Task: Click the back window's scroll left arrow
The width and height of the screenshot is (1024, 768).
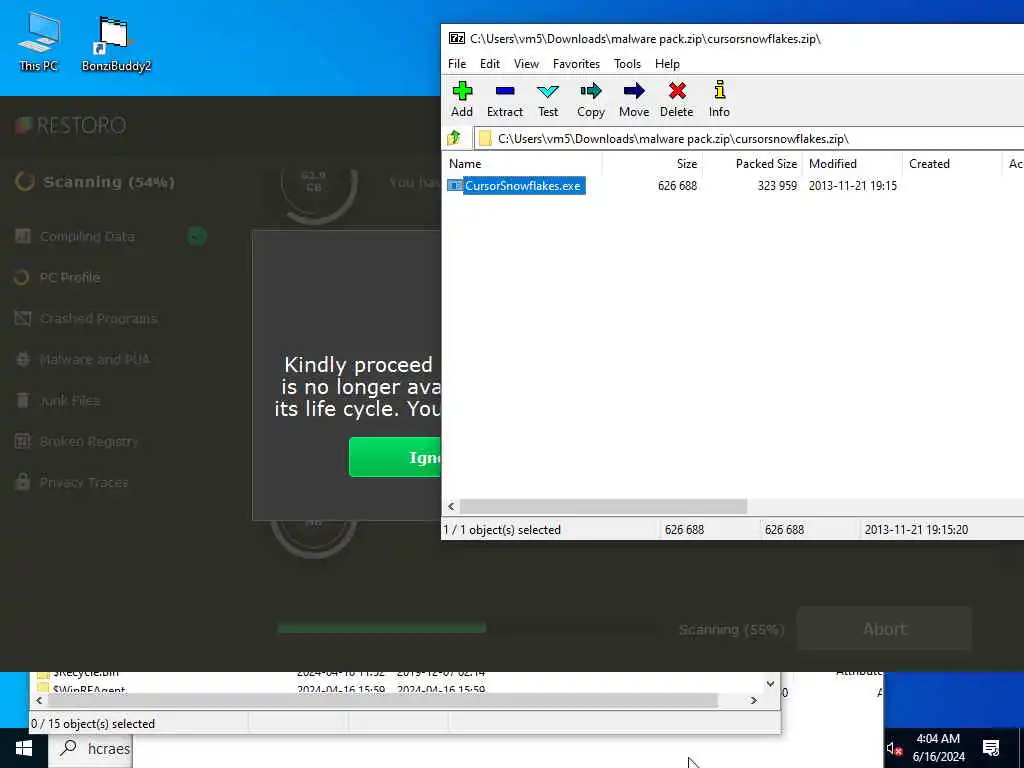Action: point(39,700)
